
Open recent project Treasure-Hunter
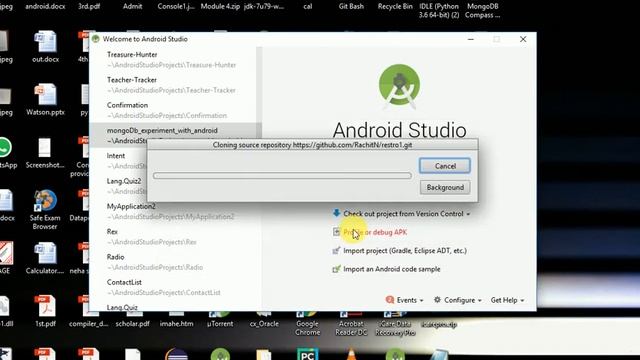point(173,60)
